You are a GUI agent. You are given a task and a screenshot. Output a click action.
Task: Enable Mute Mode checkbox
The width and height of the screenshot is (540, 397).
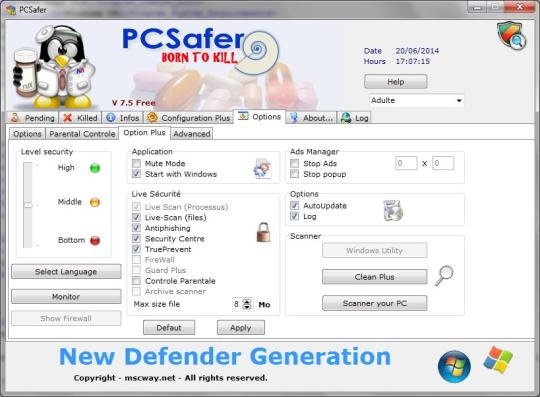pyautogui.click(x=136, y=163)
